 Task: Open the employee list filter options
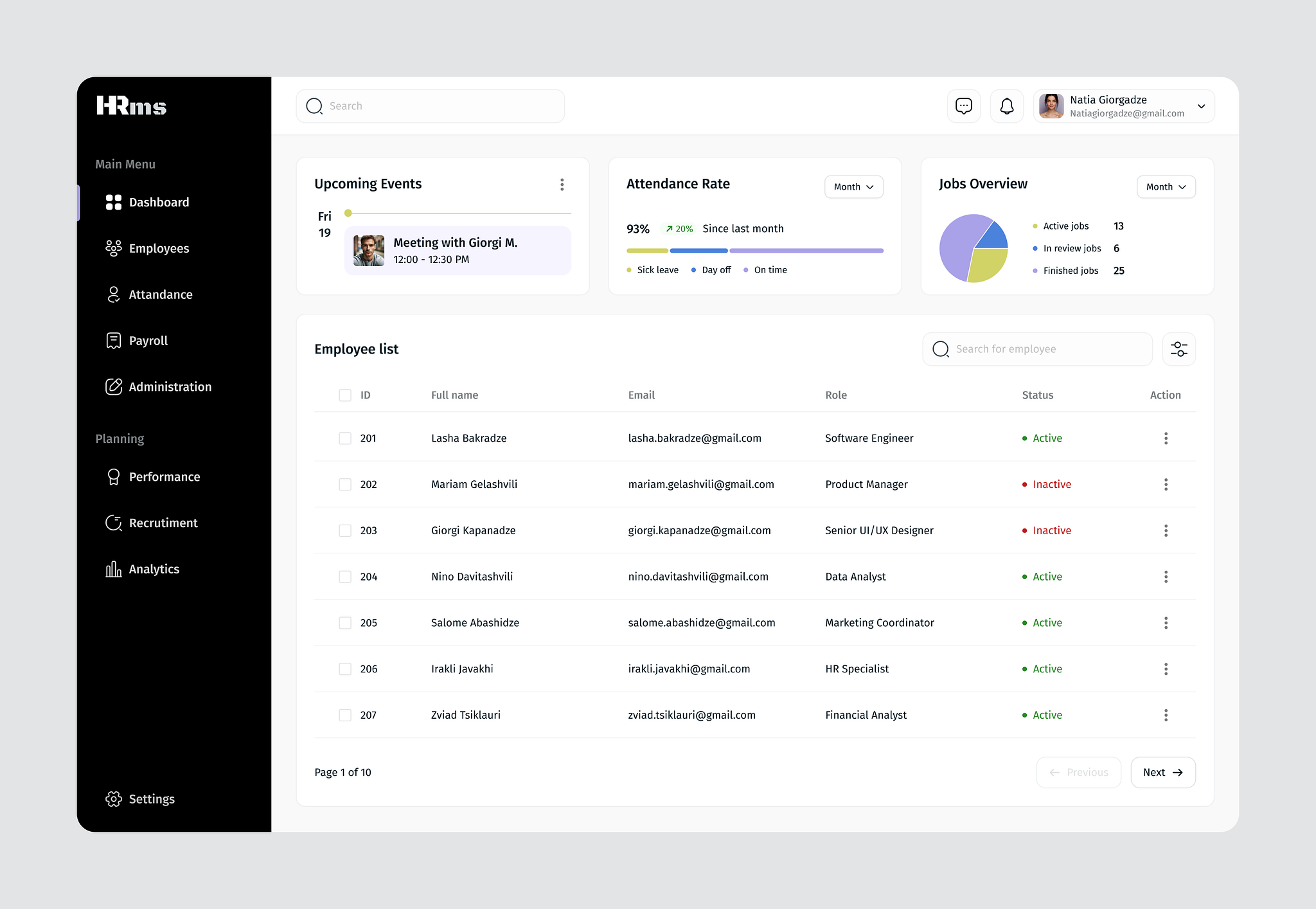coord(1179,348)
